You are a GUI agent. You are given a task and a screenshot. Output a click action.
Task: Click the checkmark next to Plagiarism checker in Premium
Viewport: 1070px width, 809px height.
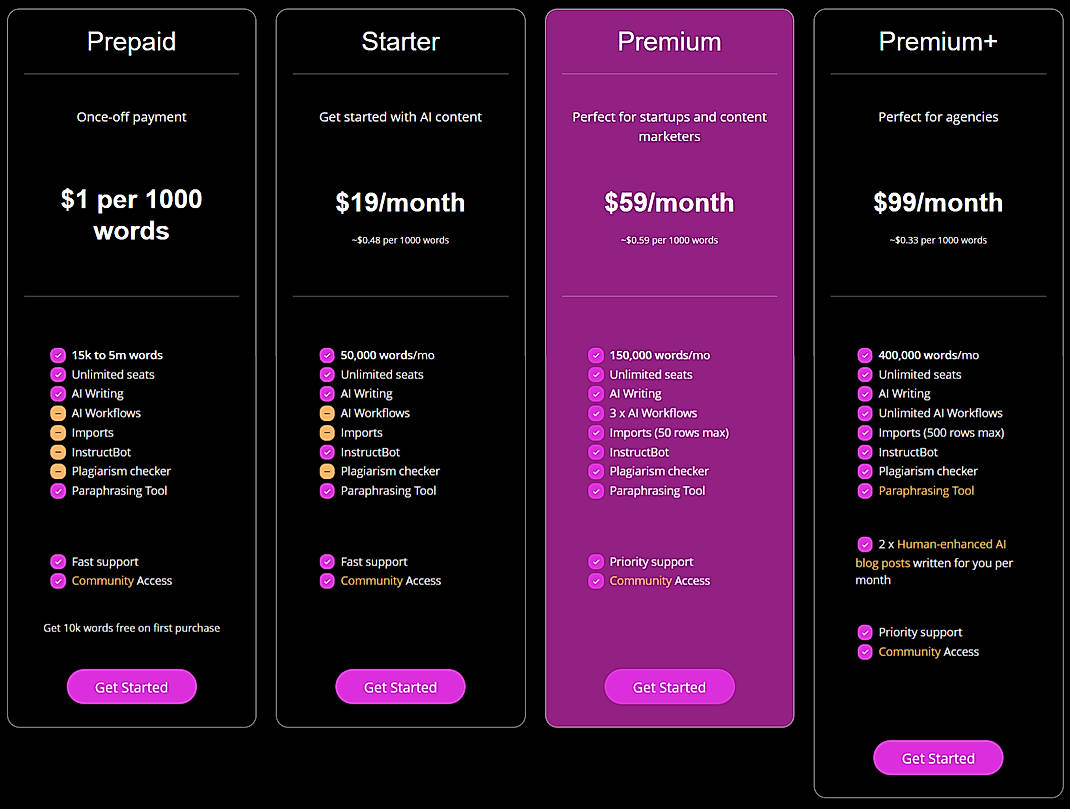tap(595, 471)
